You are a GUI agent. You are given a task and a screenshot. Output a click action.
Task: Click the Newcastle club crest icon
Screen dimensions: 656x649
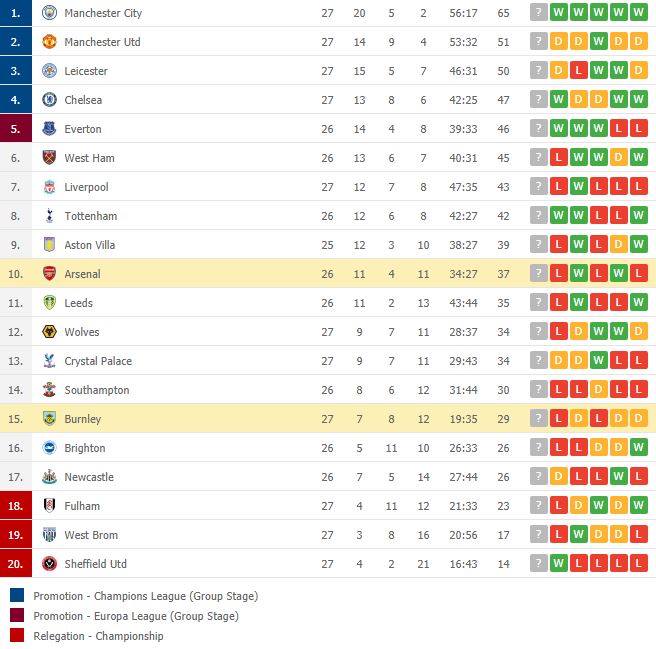pos(49,477)
